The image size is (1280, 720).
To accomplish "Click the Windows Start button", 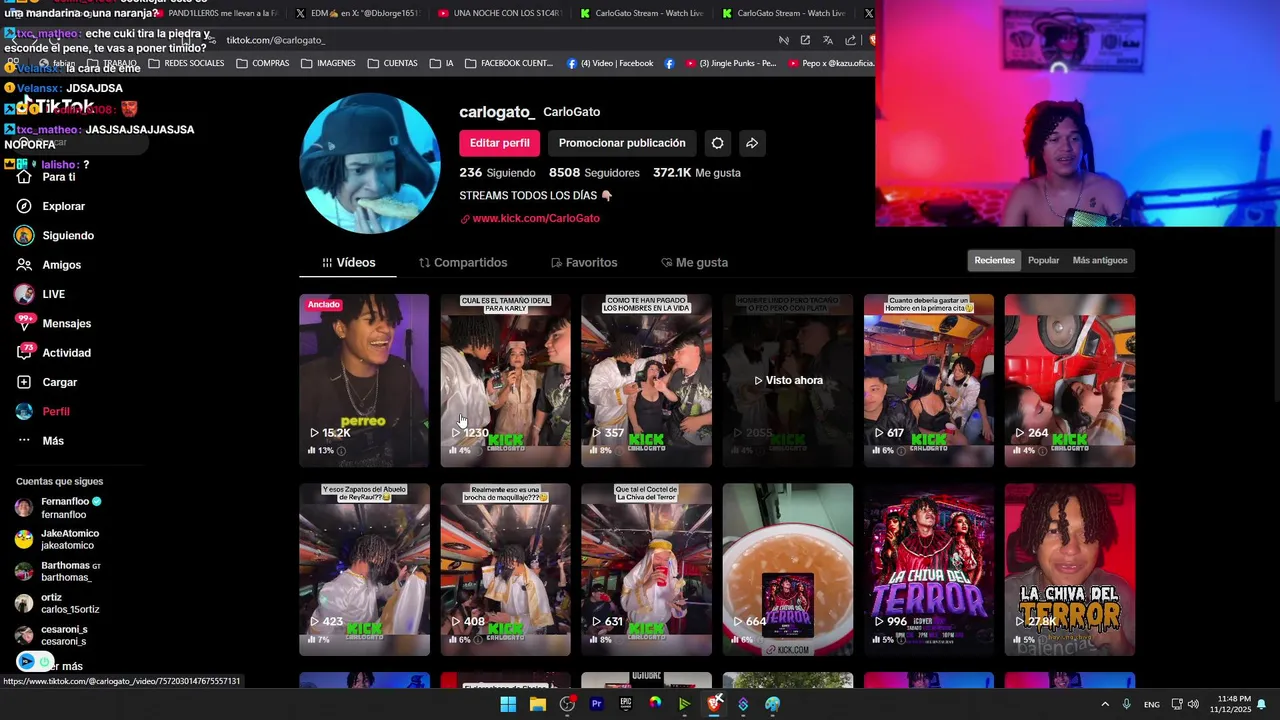I will click(508, 704).
